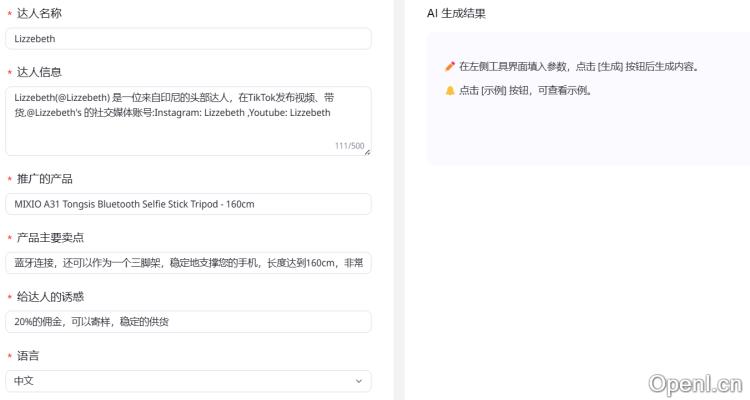Viewport: 750px width, 400px height.
Task: Focus the 给达人的诱惑 field with 20%的佣金
Action: 188,322
